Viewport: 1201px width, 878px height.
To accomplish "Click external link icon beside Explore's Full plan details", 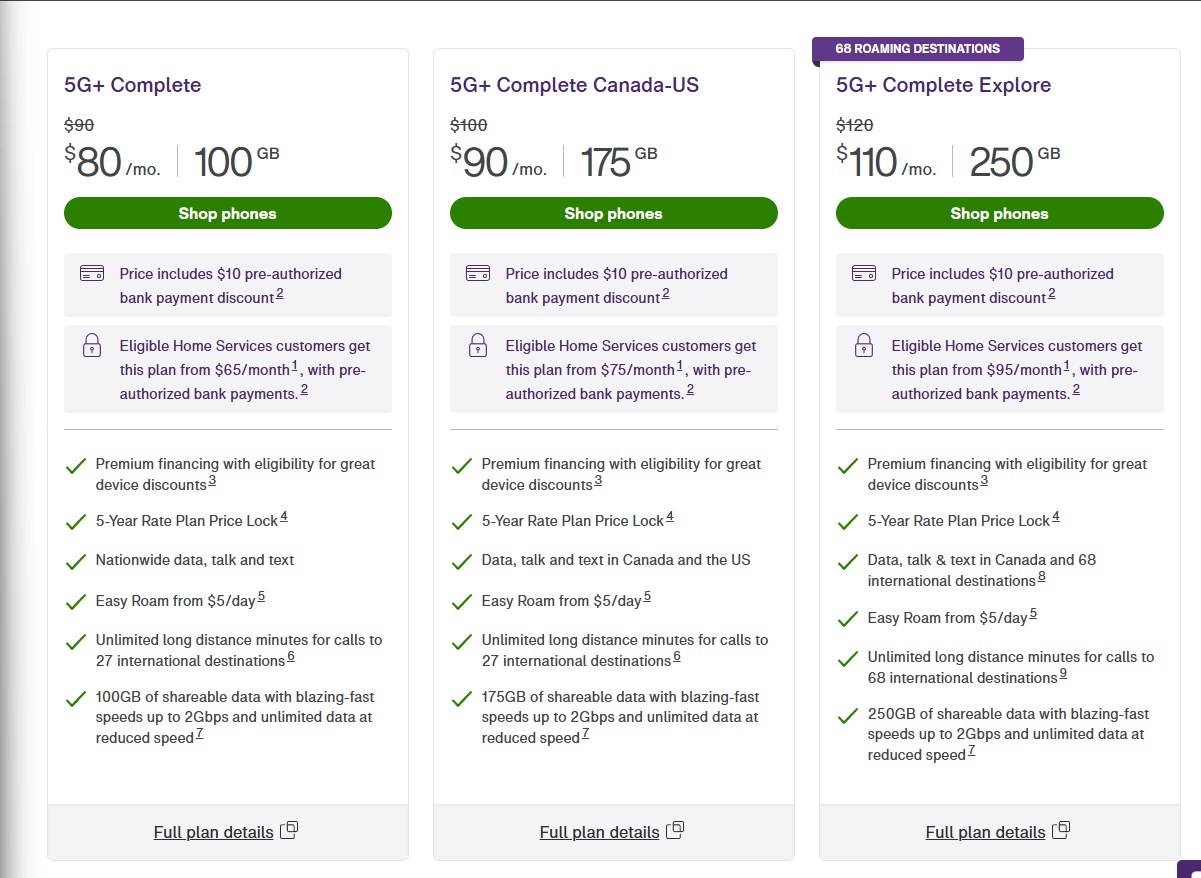I will tap(1061, 829).
